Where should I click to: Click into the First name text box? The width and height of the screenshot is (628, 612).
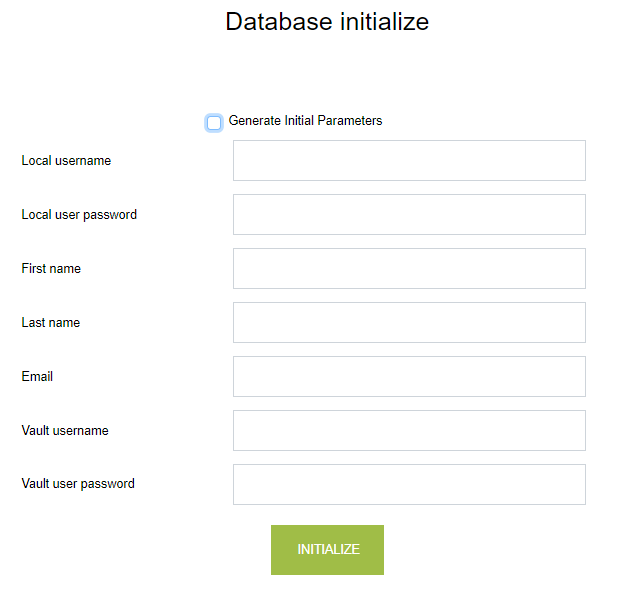coord(409,269)
